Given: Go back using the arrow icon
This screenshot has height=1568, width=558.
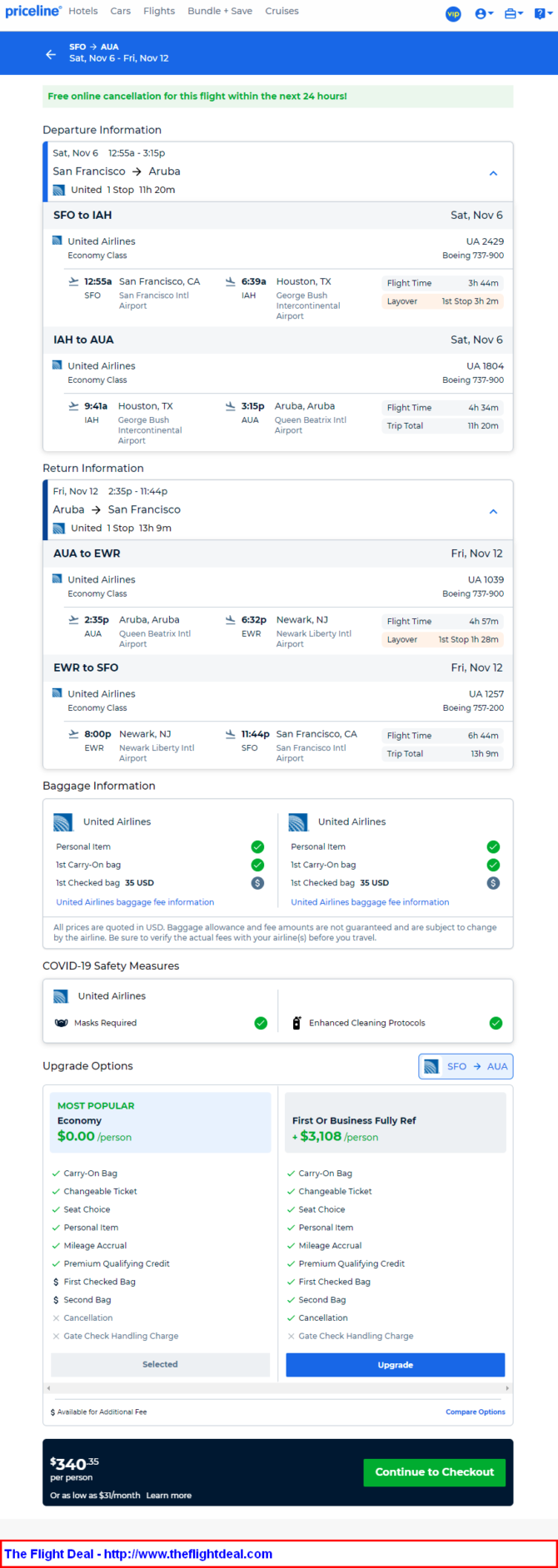Looking at the screenshot, I should 51,54.
